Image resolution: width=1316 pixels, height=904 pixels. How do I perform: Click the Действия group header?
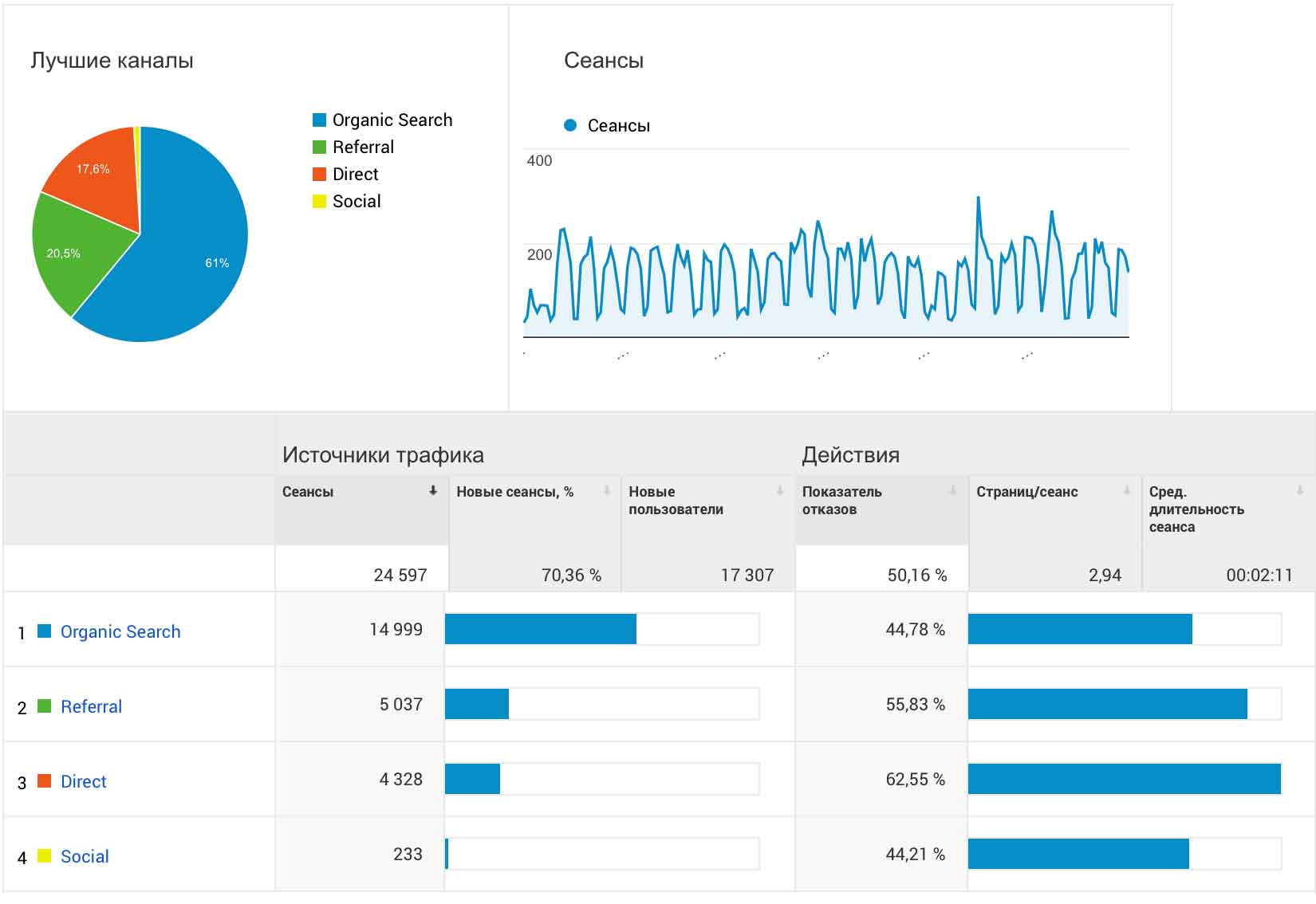[x=850, y=455]
